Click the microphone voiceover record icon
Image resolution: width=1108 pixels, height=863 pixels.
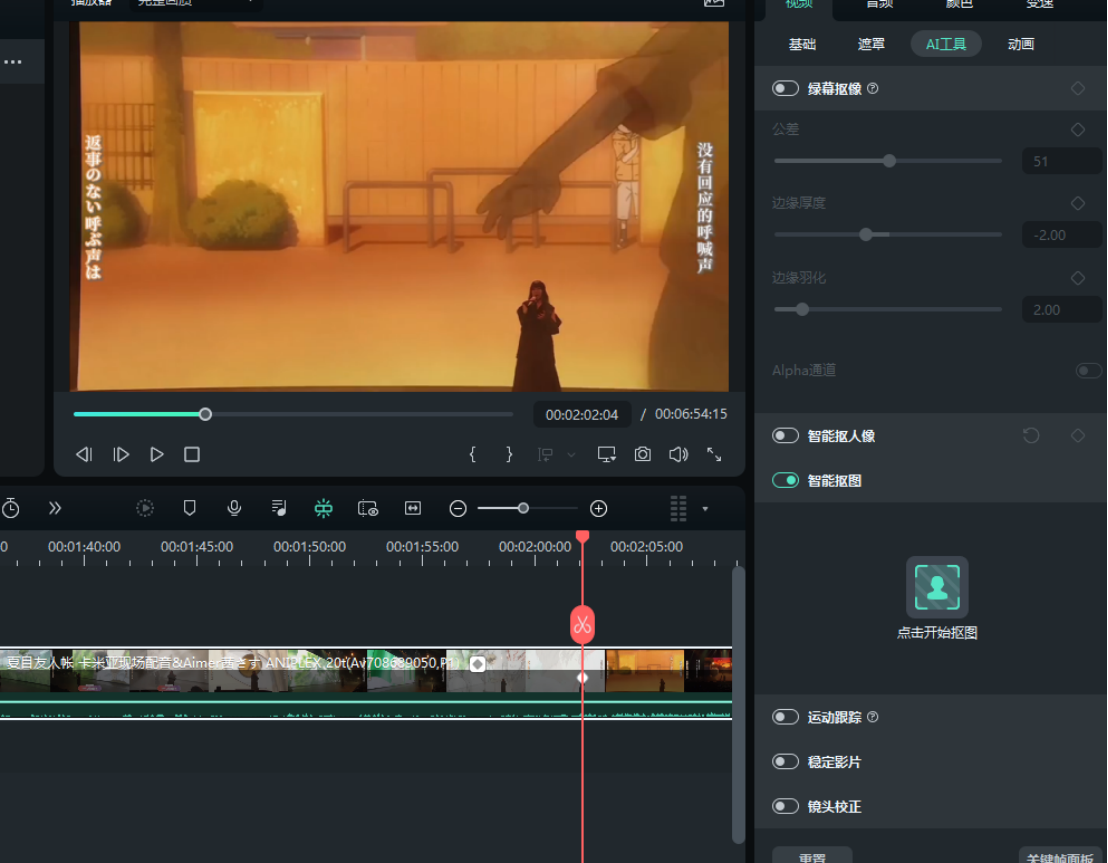click(234, 508)
